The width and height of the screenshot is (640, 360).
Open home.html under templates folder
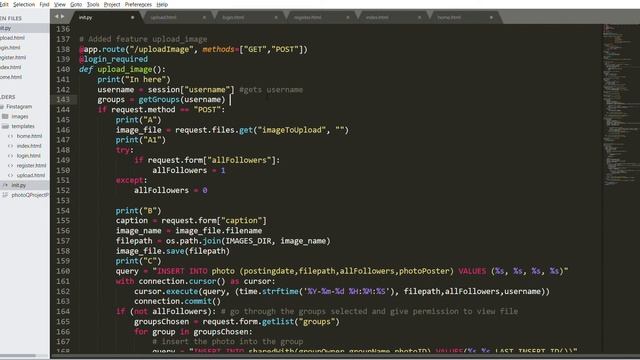29,136
